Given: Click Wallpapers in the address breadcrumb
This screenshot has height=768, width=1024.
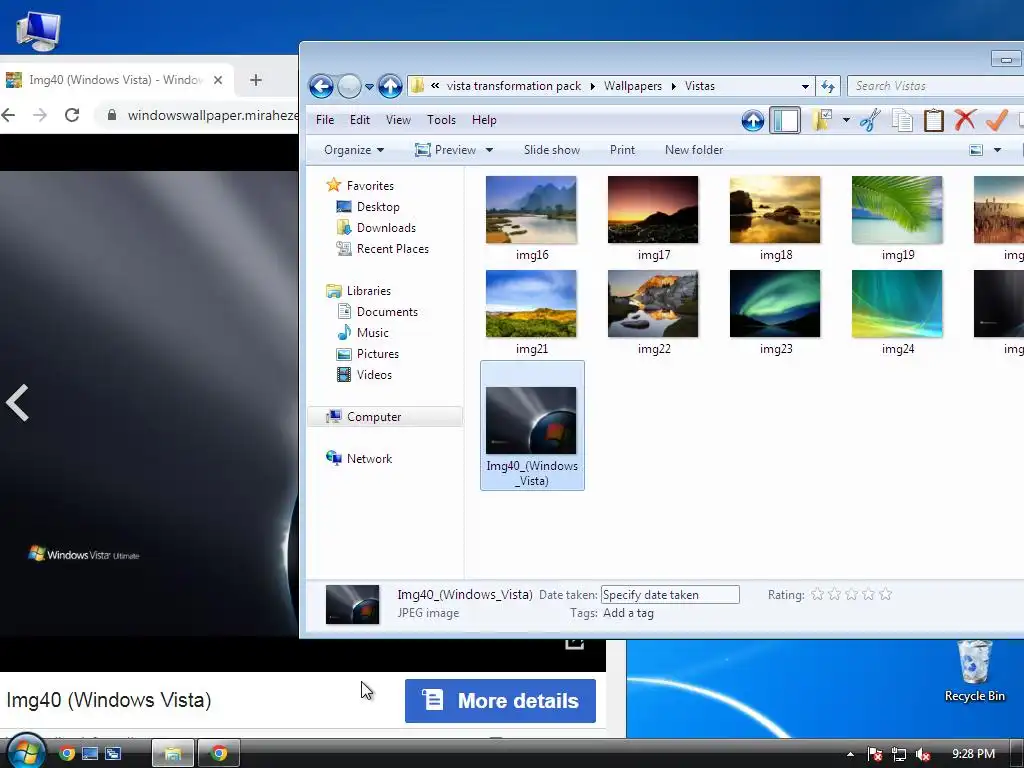Looking at the screenshot, I should click(632, 86).
